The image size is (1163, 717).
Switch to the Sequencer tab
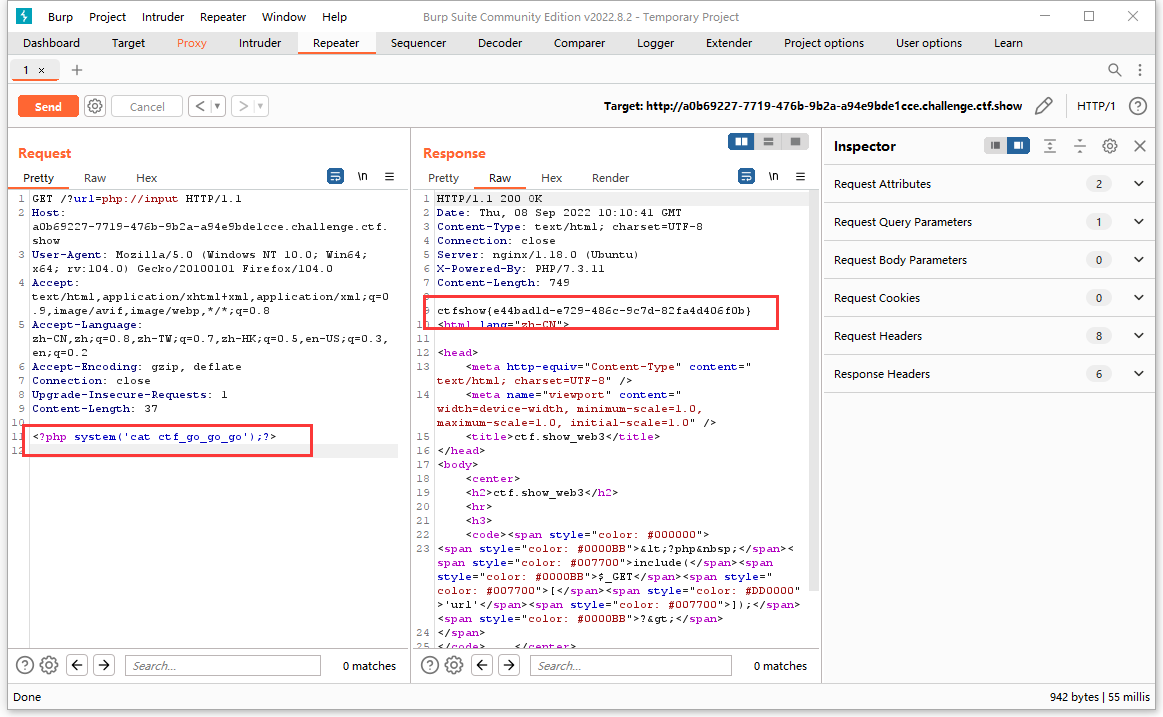coord(418,43)
